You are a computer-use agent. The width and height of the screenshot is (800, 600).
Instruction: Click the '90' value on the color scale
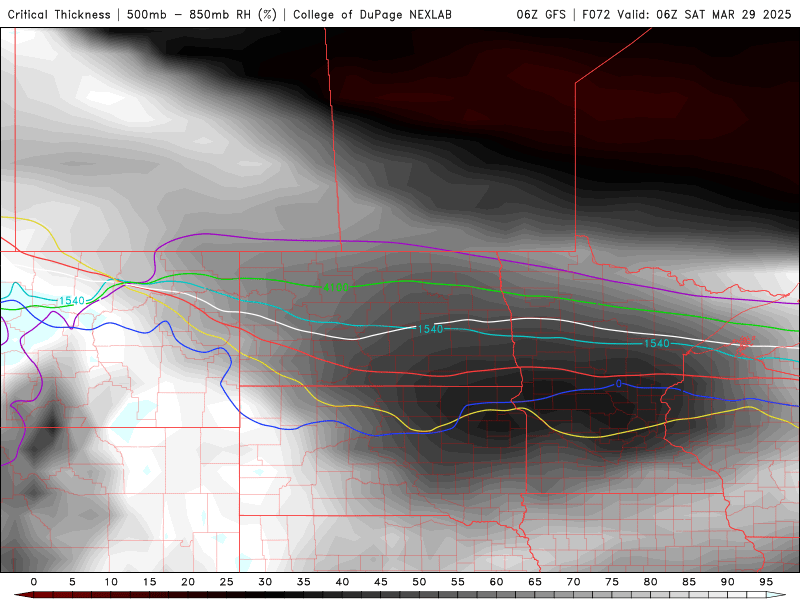[x=728, y=582]
